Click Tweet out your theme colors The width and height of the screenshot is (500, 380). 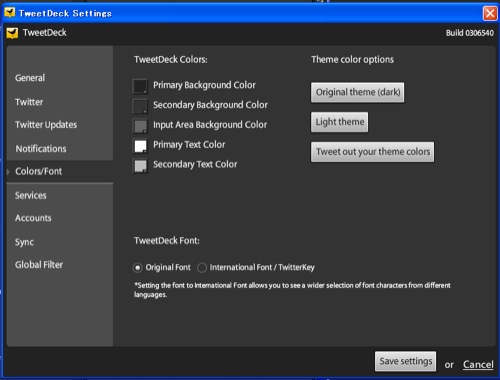tap(372, 152)
